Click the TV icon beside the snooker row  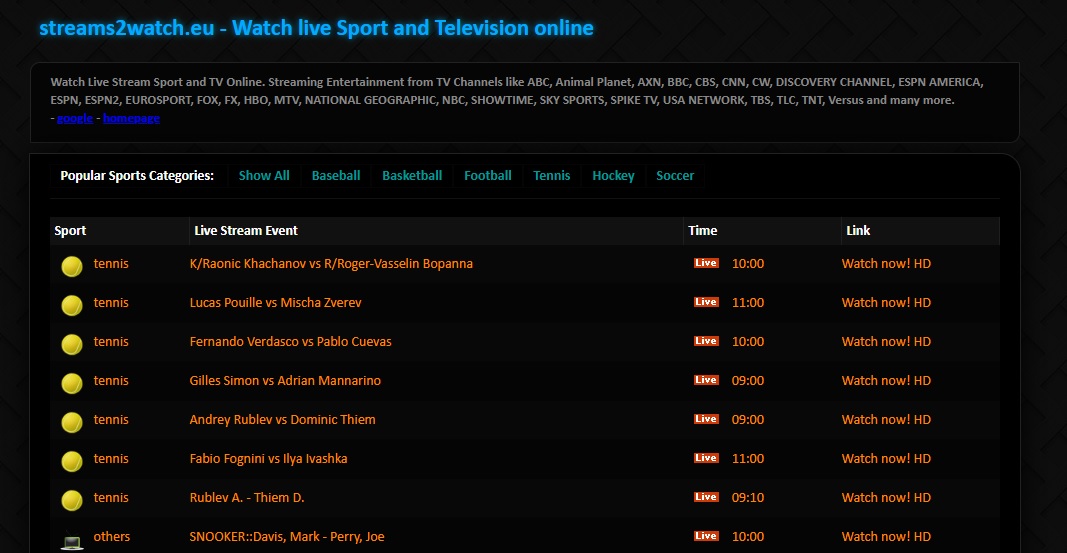tap(72, 541)
